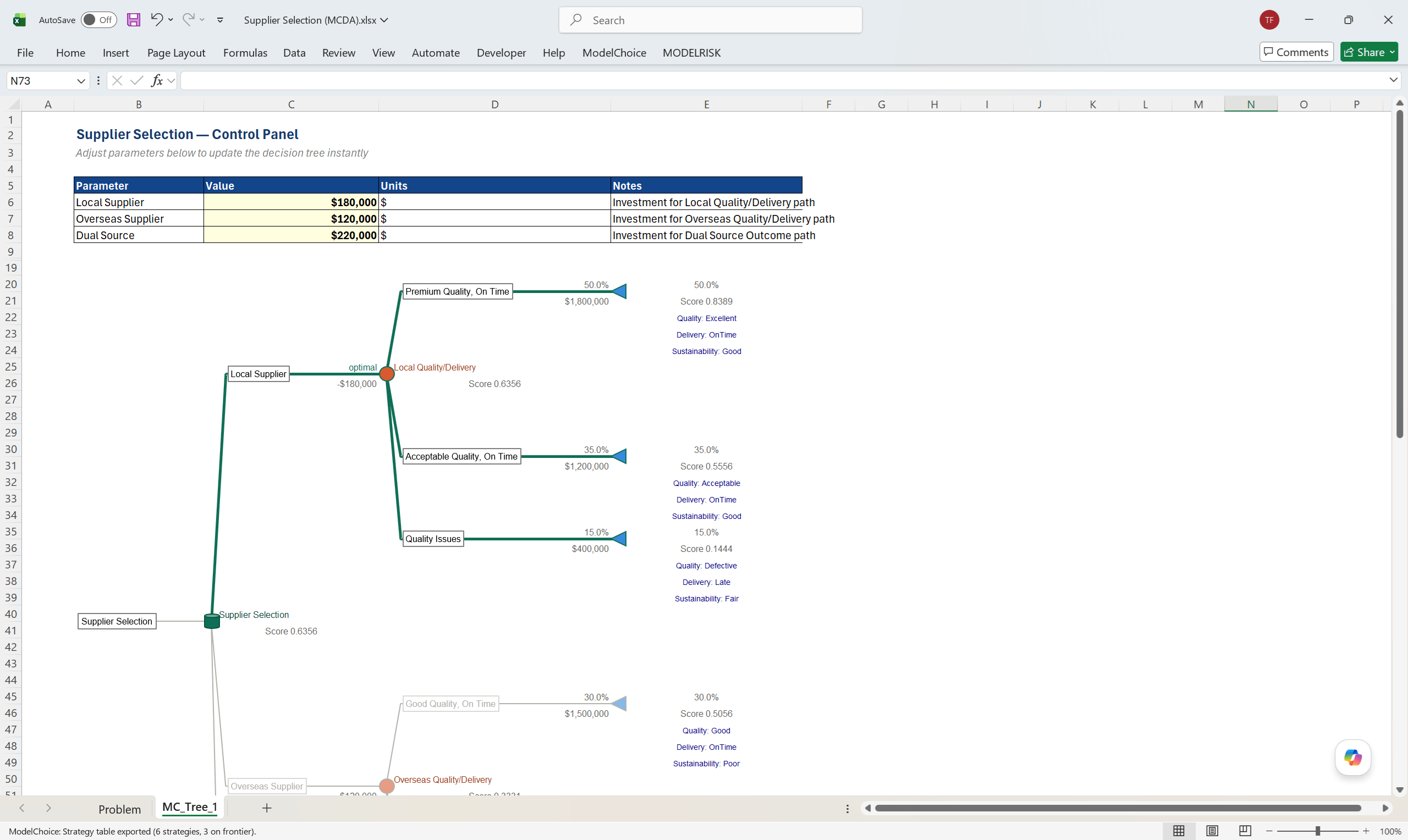Open the fx function dropdown arrow
The image size is (1408, 840).
coord(171,81)
